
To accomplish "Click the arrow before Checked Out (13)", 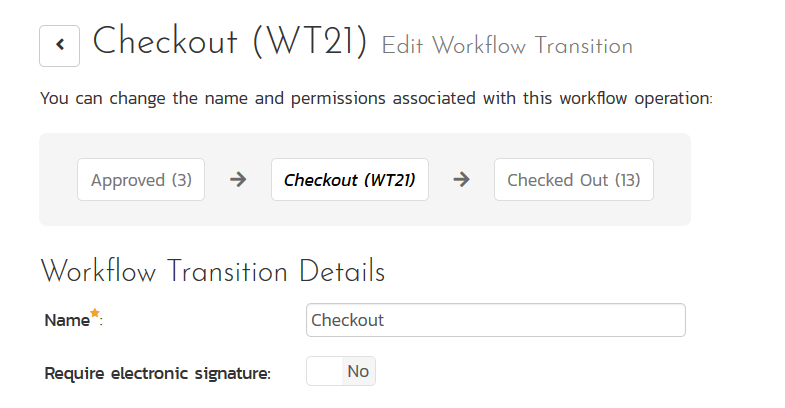I will (461, 180).
